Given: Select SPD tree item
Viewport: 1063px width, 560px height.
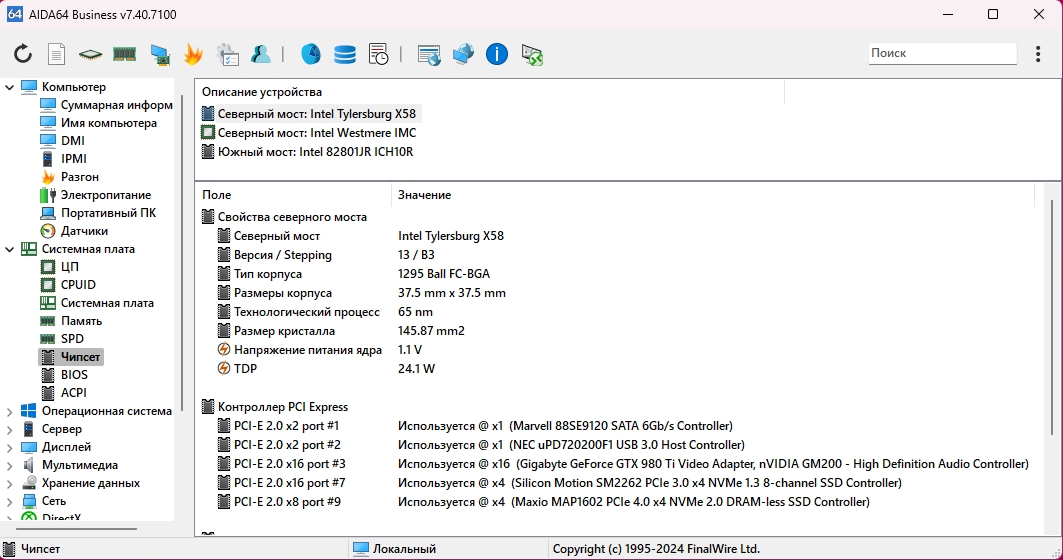Looking at the screenshot, I should (62, 339).
